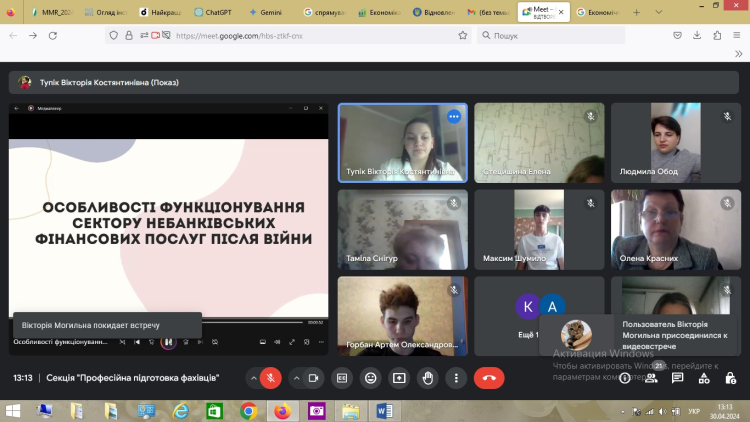Unmute the microphone in Meet toolbar
The height and width of the screenshot is (422, 750).
pos(270,378)
